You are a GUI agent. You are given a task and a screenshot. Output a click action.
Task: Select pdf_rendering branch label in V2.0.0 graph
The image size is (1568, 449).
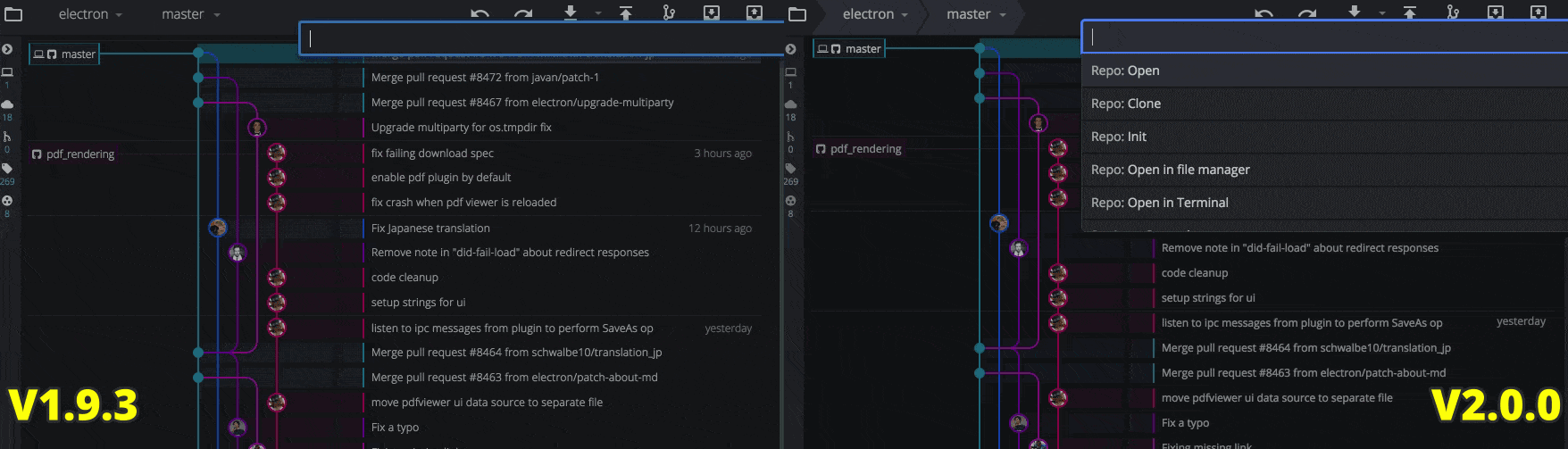(858, 149)
